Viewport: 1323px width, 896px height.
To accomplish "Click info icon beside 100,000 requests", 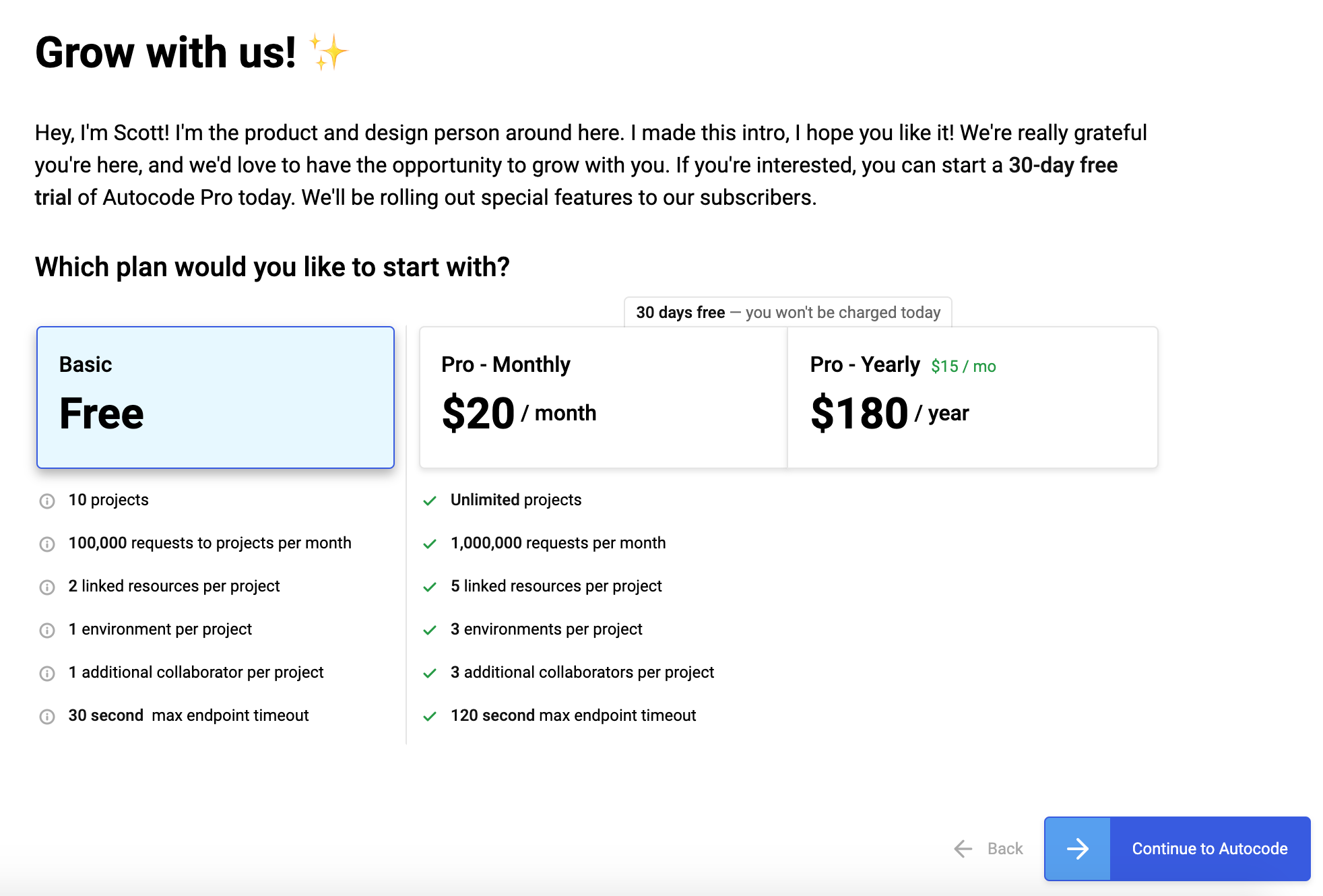I will (x=47, y=544).
